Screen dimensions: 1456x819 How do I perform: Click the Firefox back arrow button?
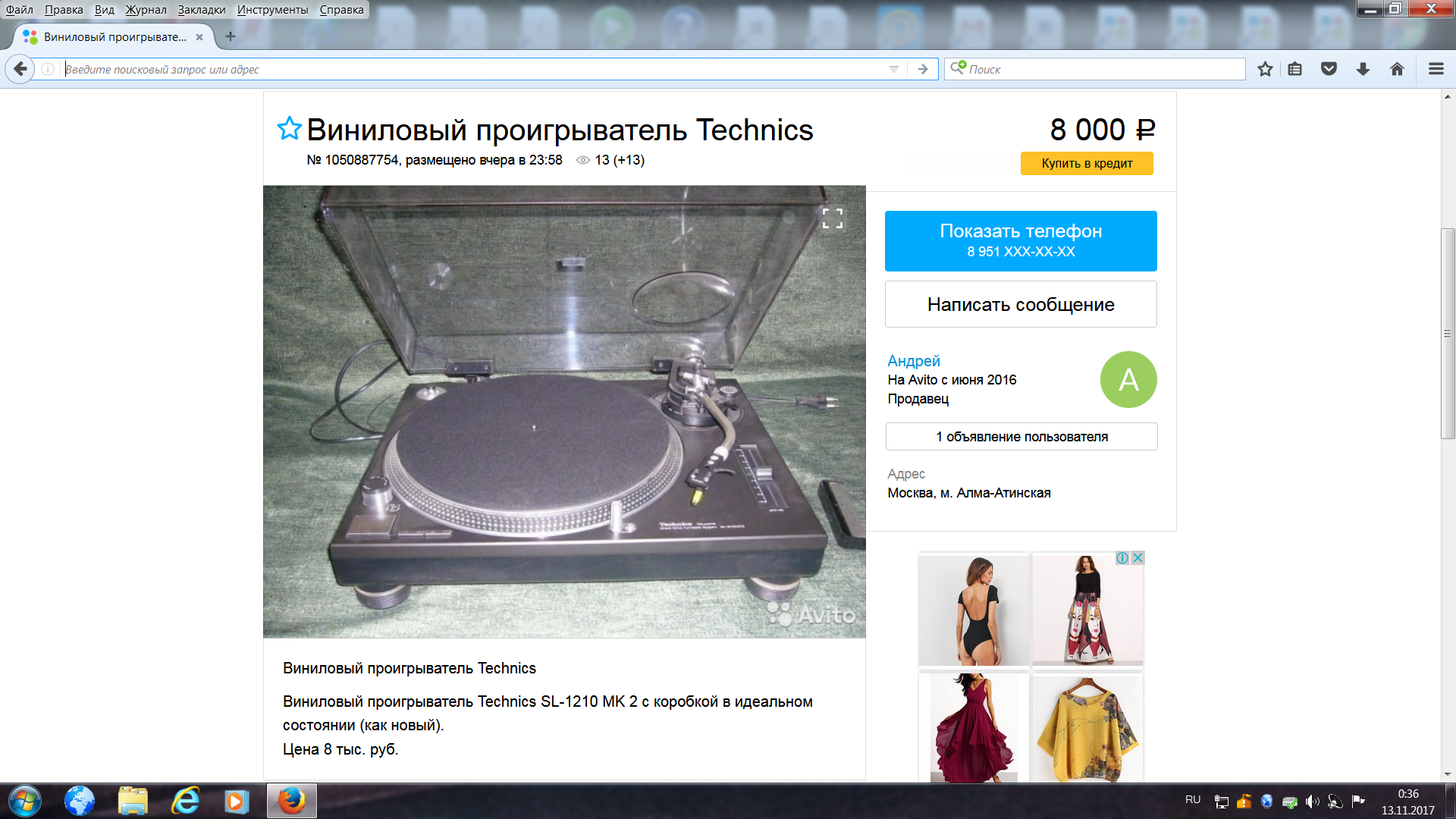(x=20, y=69)
